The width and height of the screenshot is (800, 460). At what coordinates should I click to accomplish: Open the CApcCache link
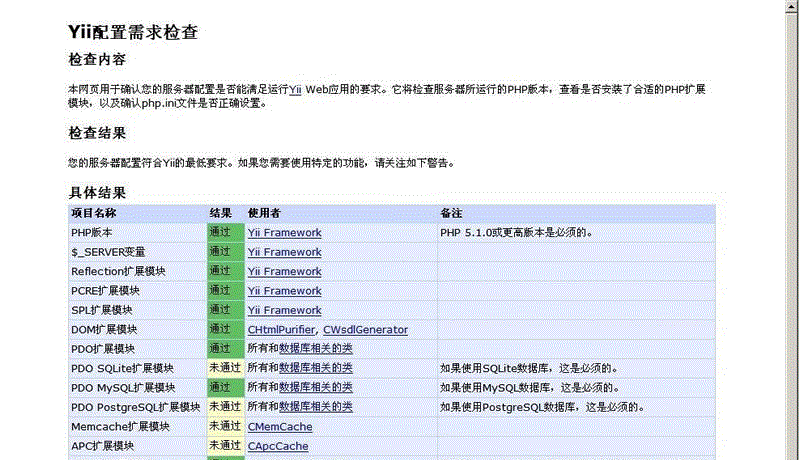pos(278,446)
